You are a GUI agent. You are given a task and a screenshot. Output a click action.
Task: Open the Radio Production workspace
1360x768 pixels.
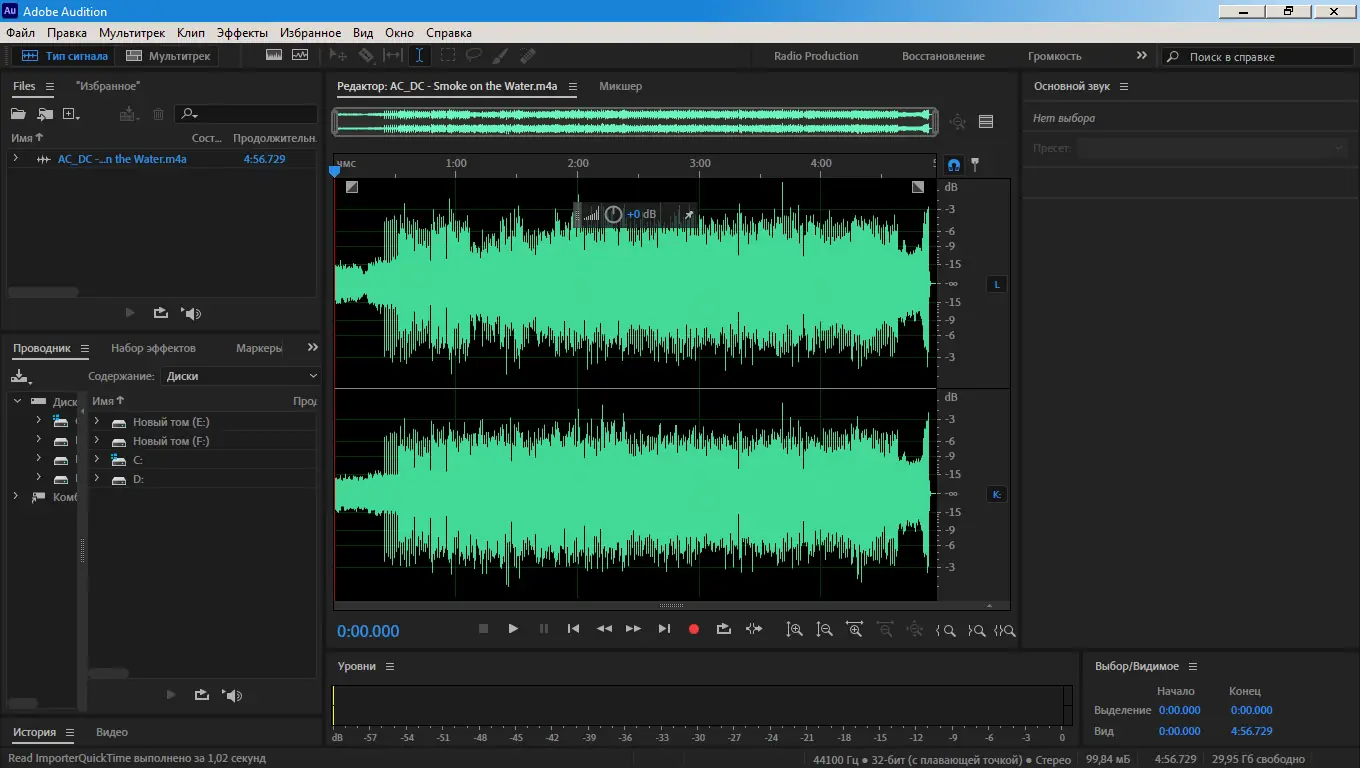[x=815, y=56]
